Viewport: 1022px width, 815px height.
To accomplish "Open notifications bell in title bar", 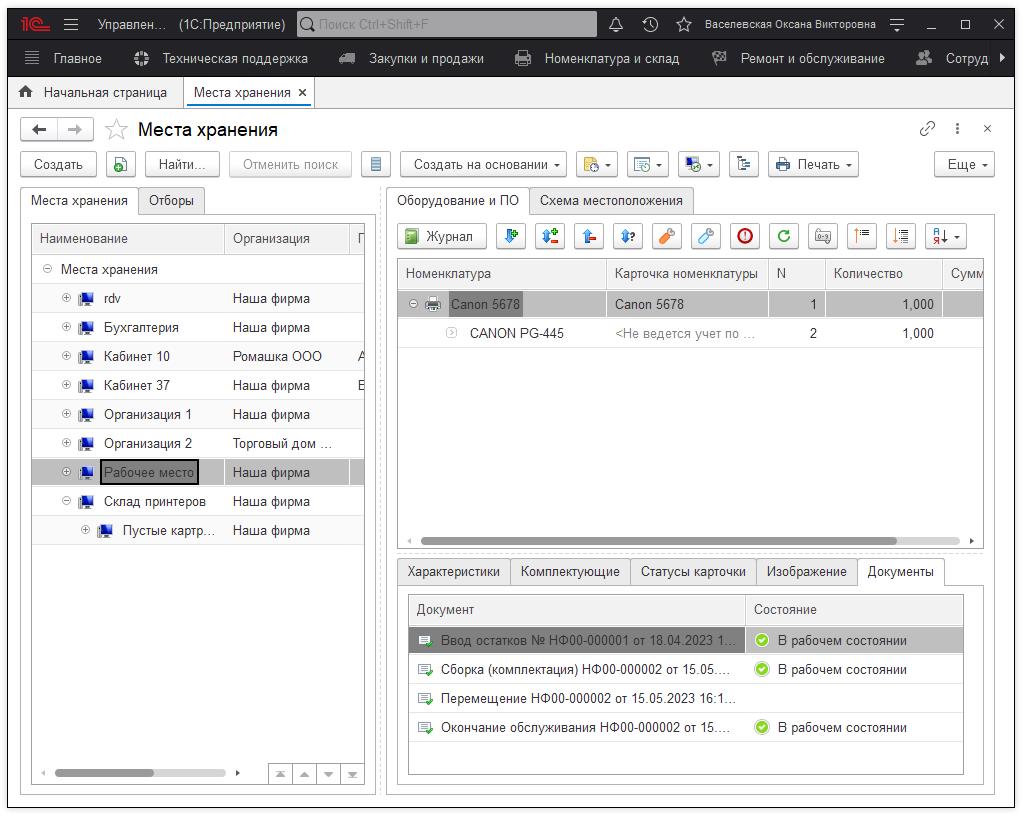I will (x=616, y=24).
